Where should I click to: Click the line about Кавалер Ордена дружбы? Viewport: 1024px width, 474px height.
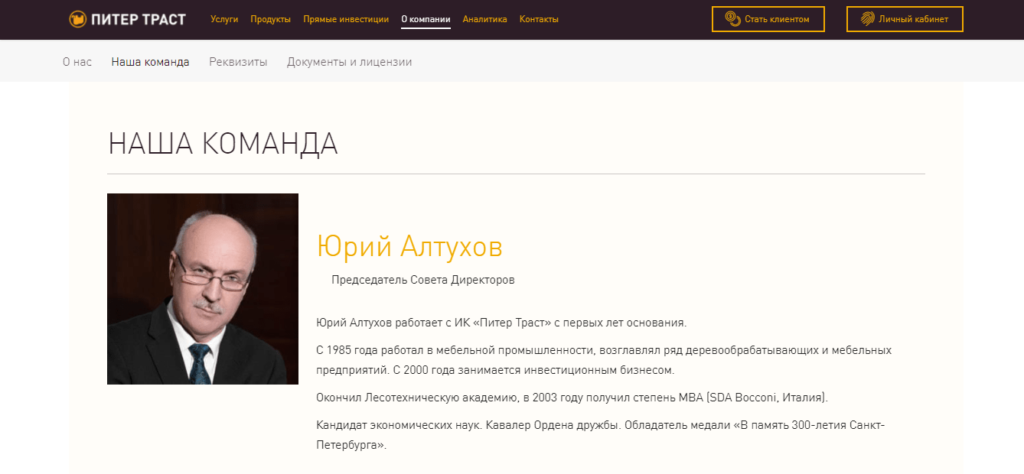click(600, 425)
